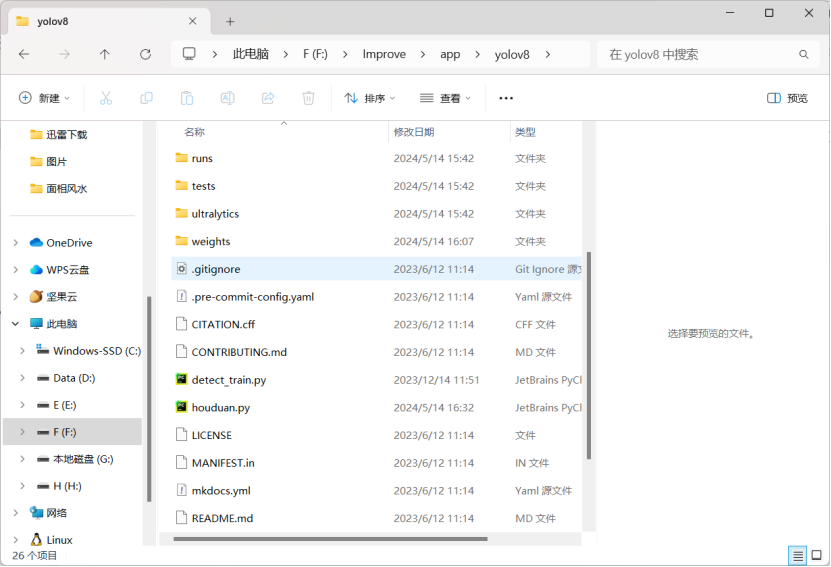Open the 查看 view dropdown
The width and height of the screenshot is (831, 567).
445,98
